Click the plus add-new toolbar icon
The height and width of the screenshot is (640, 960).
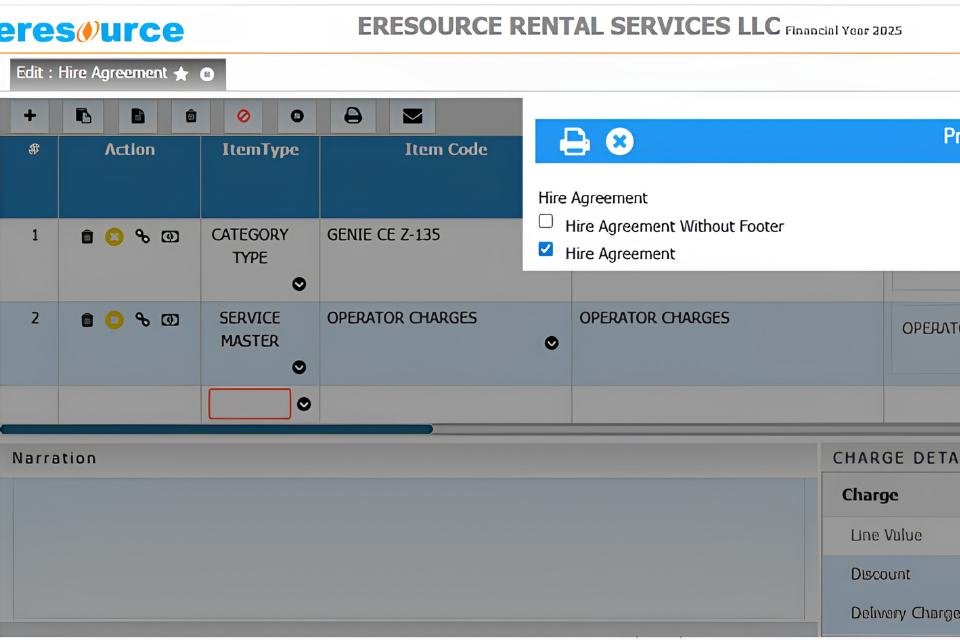pos(29,116)
